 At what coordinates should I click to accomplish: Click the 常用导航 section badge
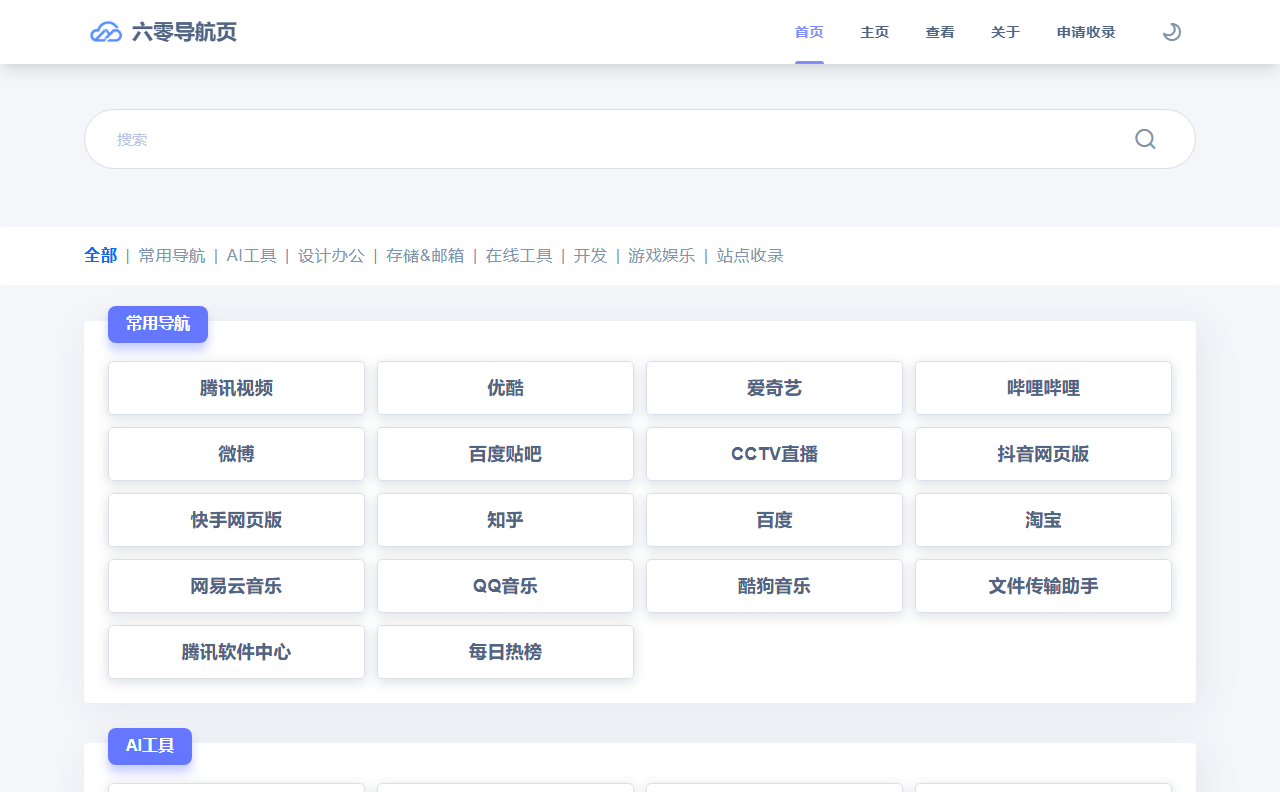[x=158, y=324]
